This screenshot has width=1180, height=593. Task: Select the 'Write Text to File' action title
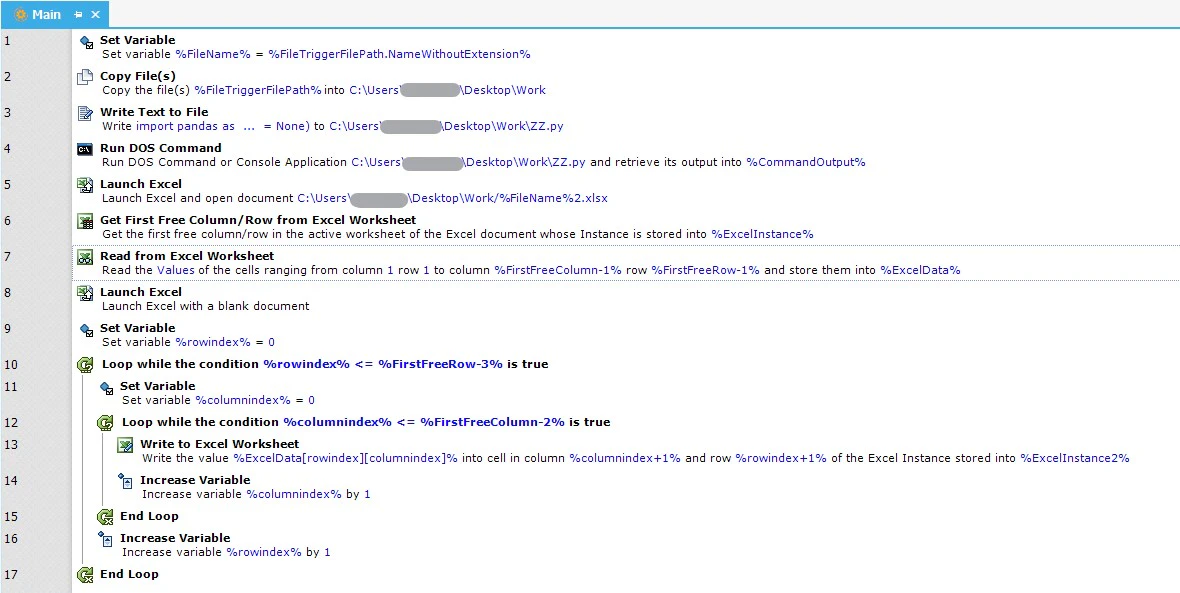[154, 112]
